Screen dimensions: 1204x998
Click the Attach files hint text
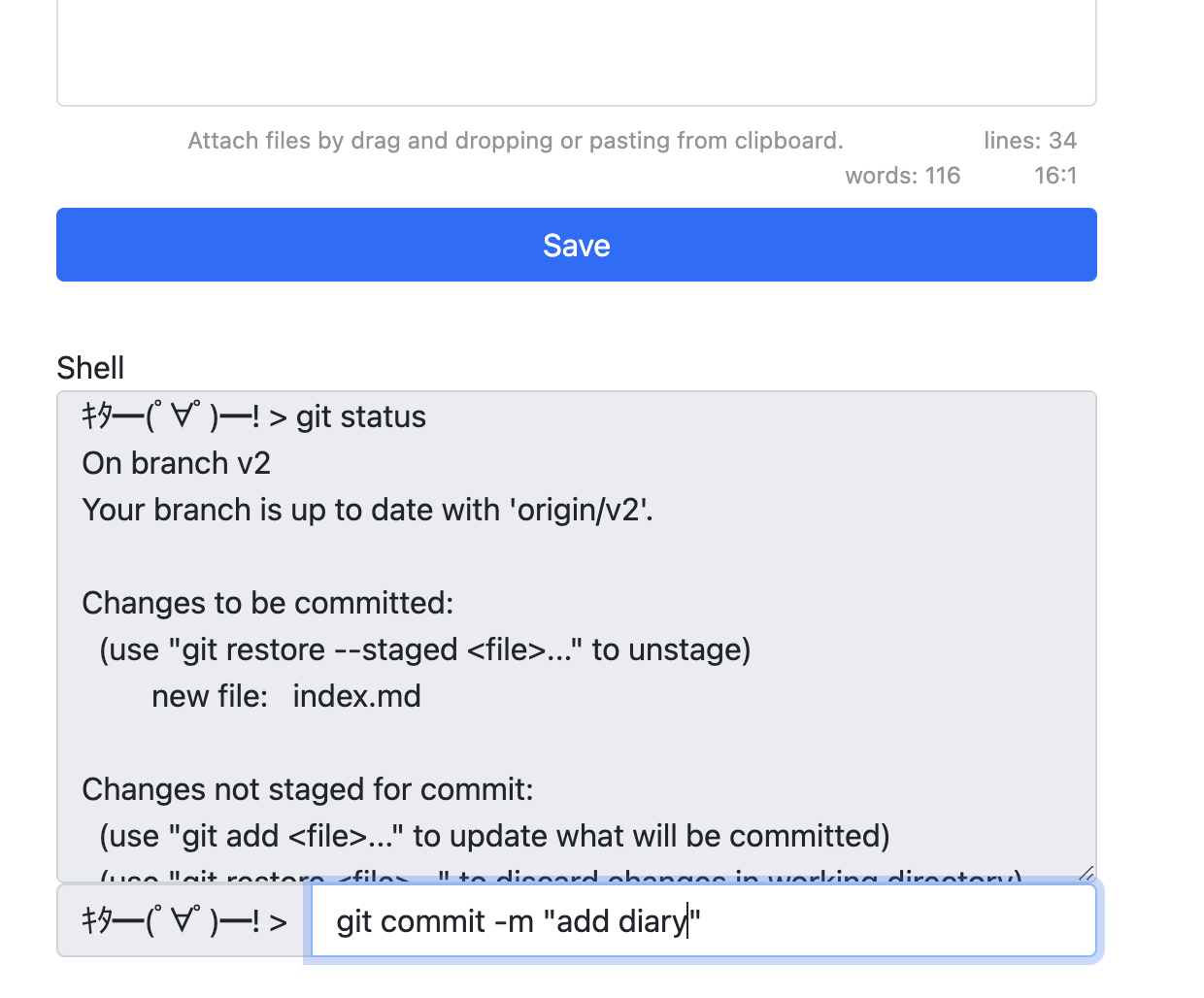pos(515,141)
